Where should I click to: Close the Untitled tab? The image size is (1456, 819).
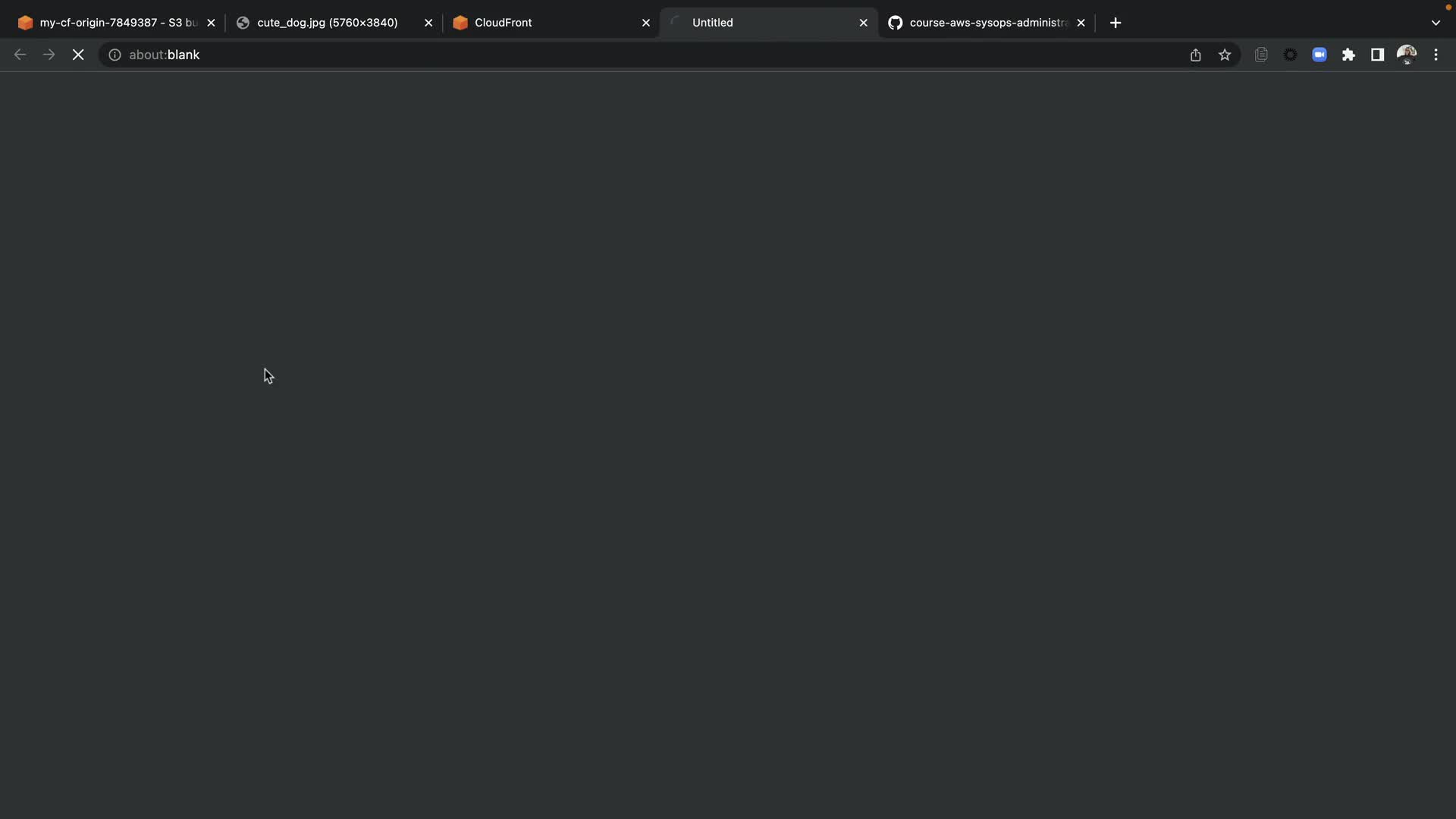(x=863, y=23)
